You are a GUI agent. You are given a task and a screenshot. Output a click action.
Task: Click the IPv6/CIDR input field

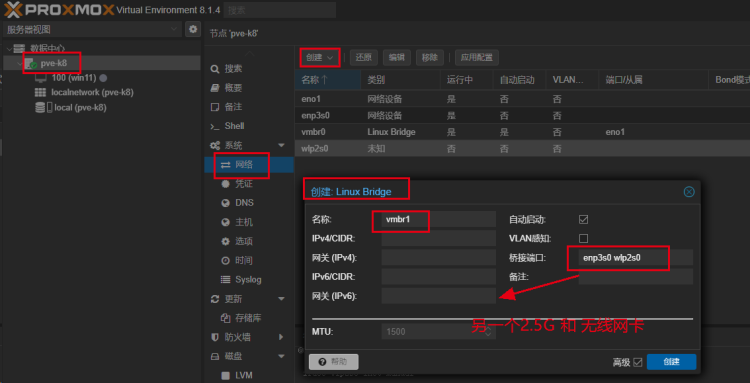[439, 276]
